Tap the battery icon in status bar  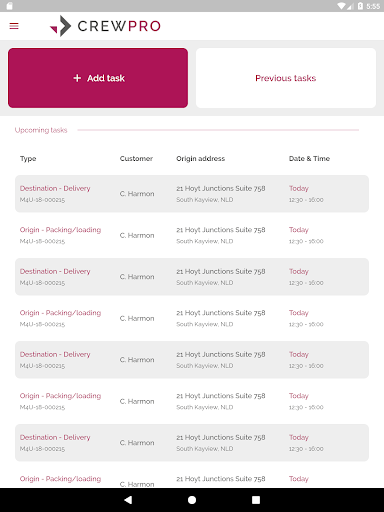click(x=360, y=6)
